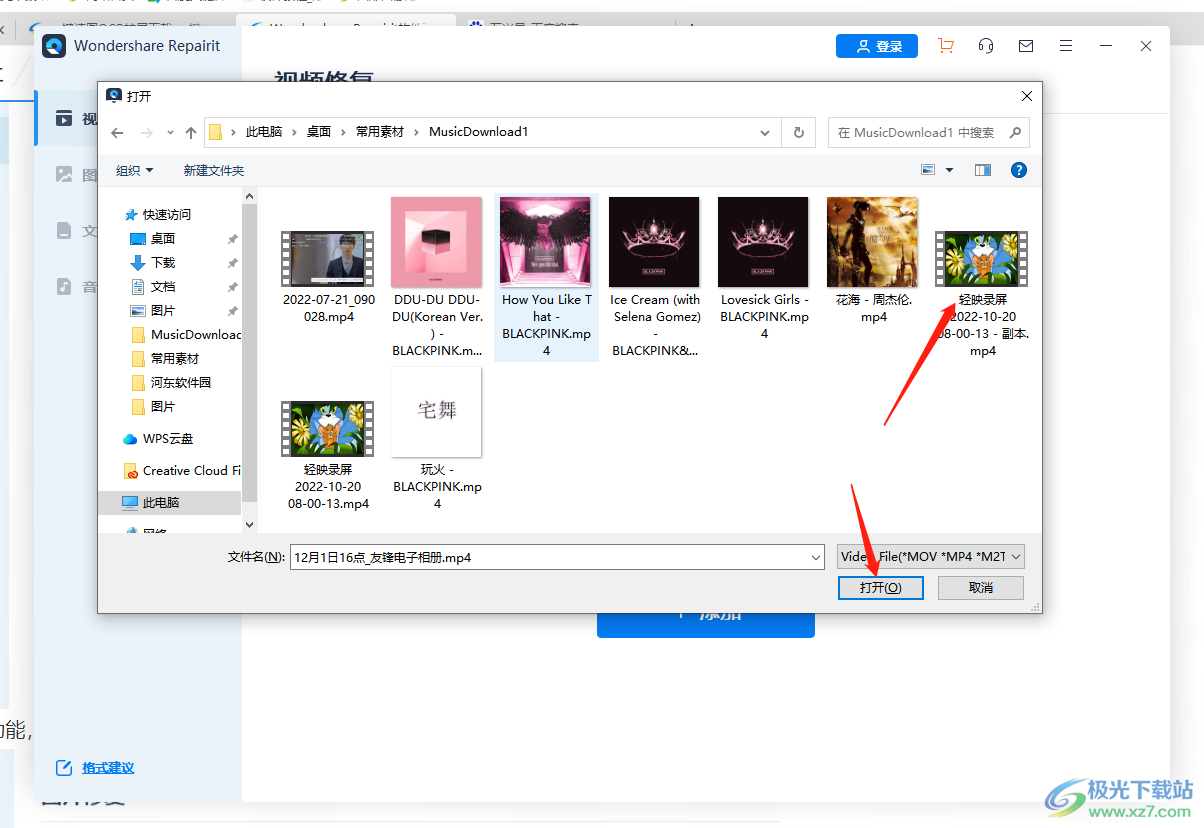Viewport: 1204px width, 828px height.
Task: Select 花海 - 周杰伦.mp4 file
Action: point(873,261)
